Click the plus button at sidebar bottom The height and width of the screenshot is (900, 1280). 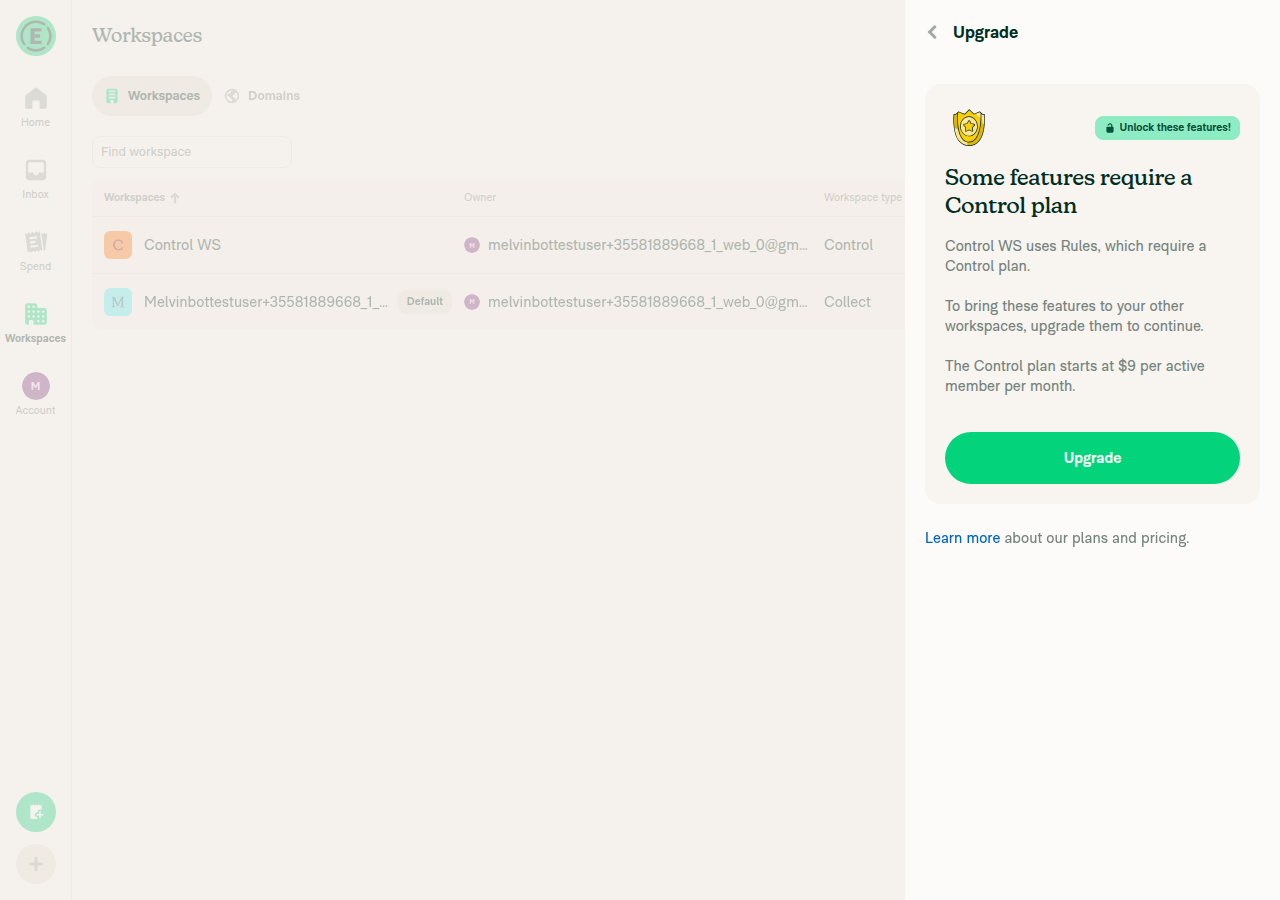(36, 864)
